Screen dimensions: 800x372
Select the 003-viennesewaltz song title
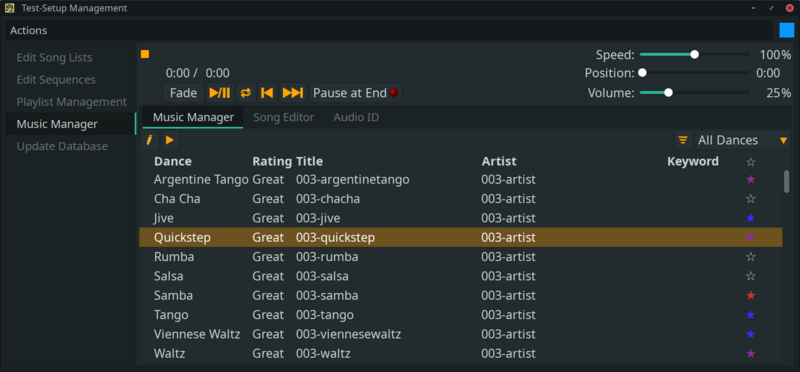point(348,334)
